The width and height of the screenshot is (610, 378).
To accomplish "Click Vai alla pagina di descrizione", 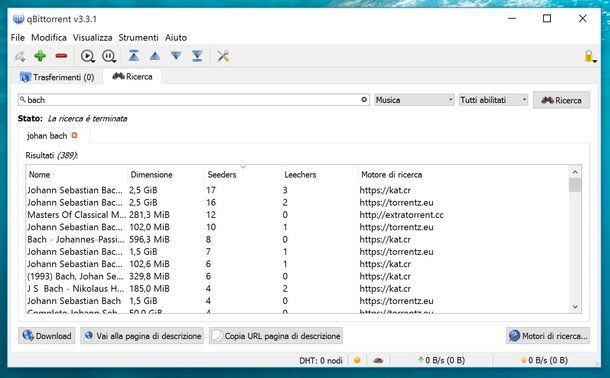I will pyautogui.click(x=142, y=336).
